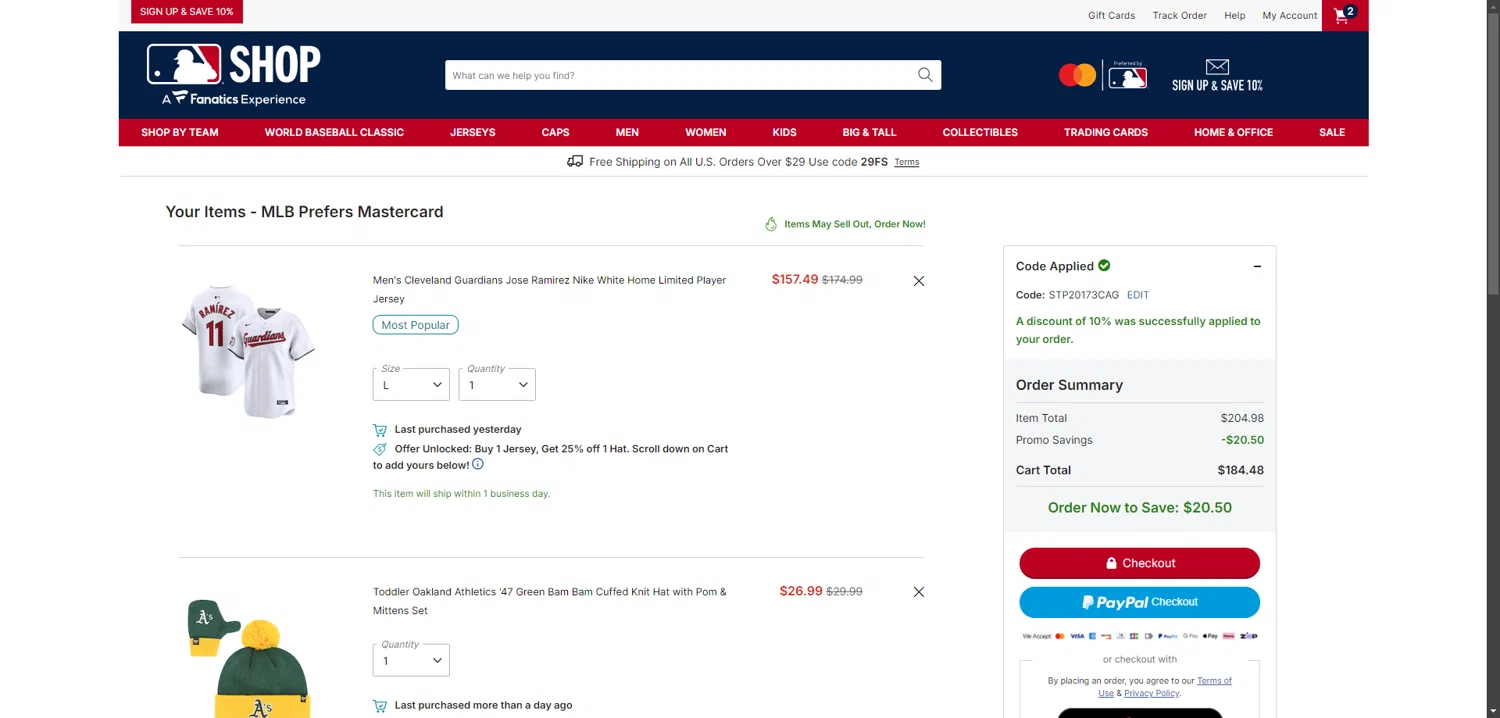Open the jersey Quantity dropdown
The height and width of the screenshot is (718, 1500).
click(x=497, y=384)
